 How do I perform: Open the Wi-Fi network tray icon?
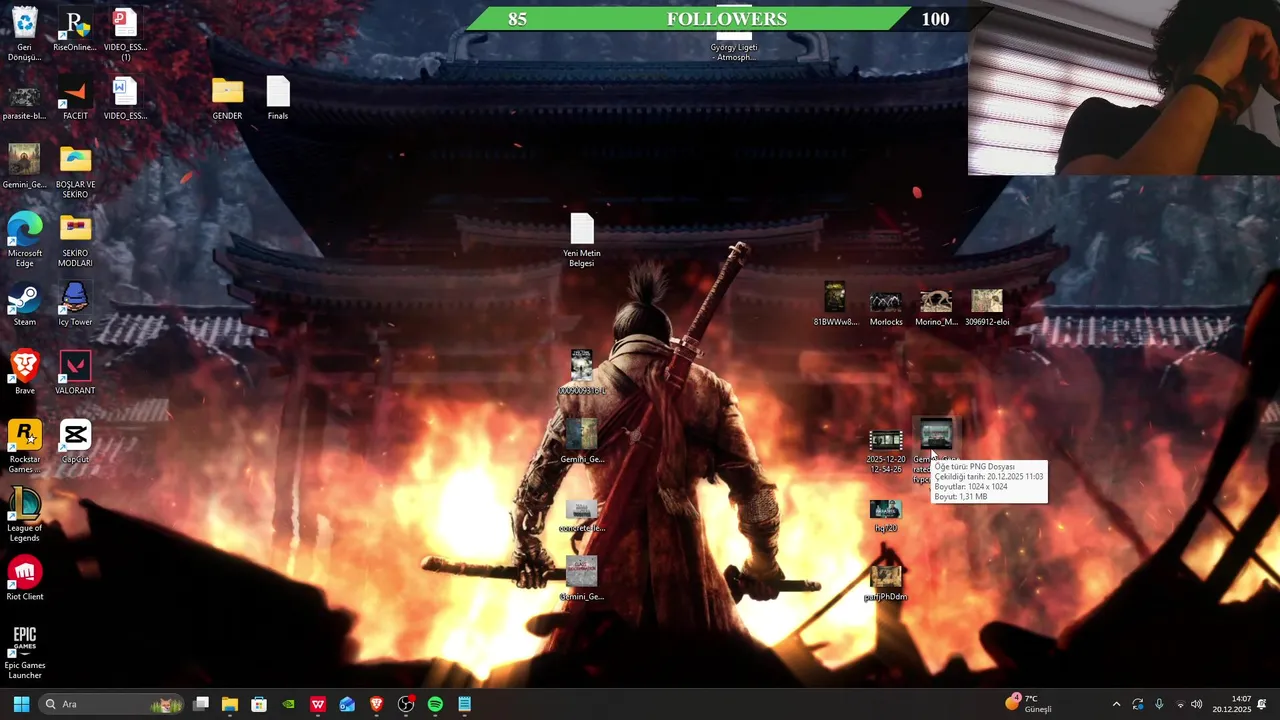click(x=1180, y=704)
